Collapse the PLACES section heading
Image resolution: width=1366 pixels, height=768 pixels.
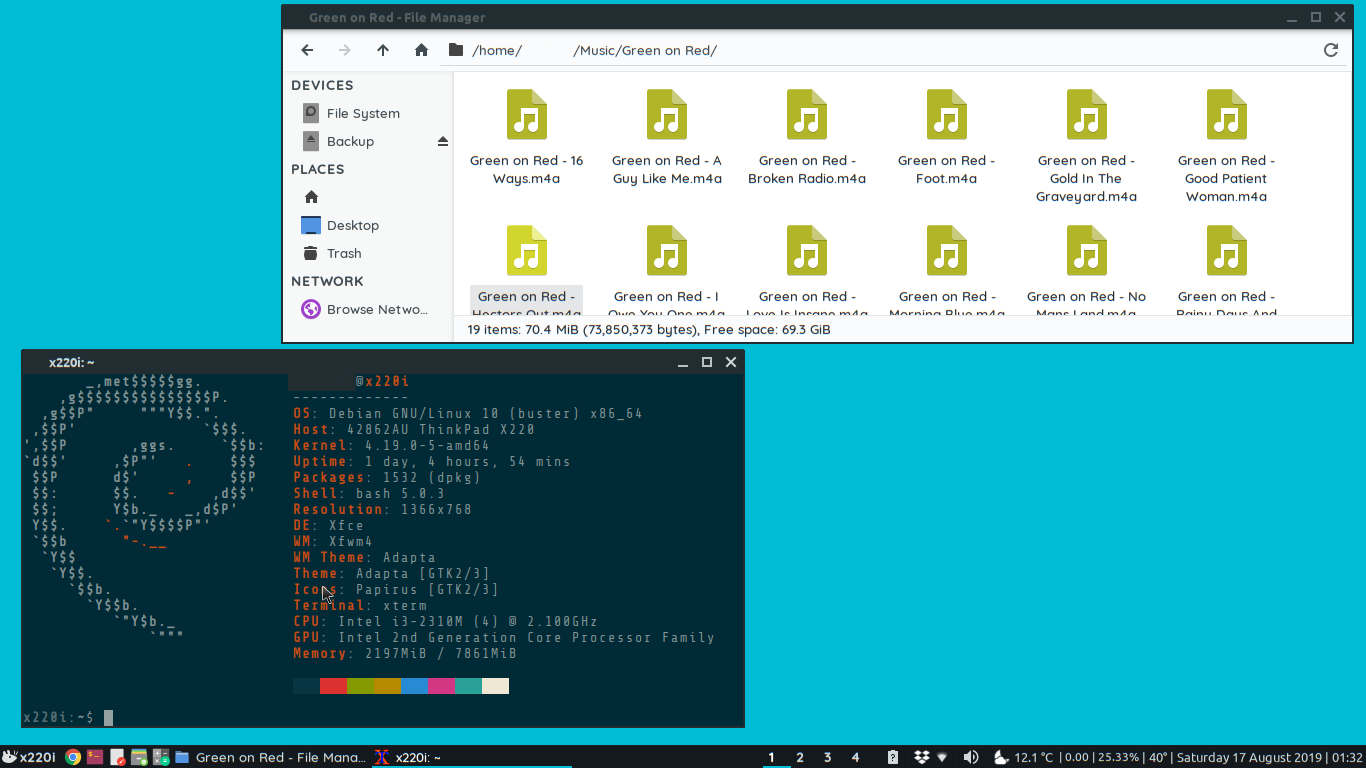(317, 169)
